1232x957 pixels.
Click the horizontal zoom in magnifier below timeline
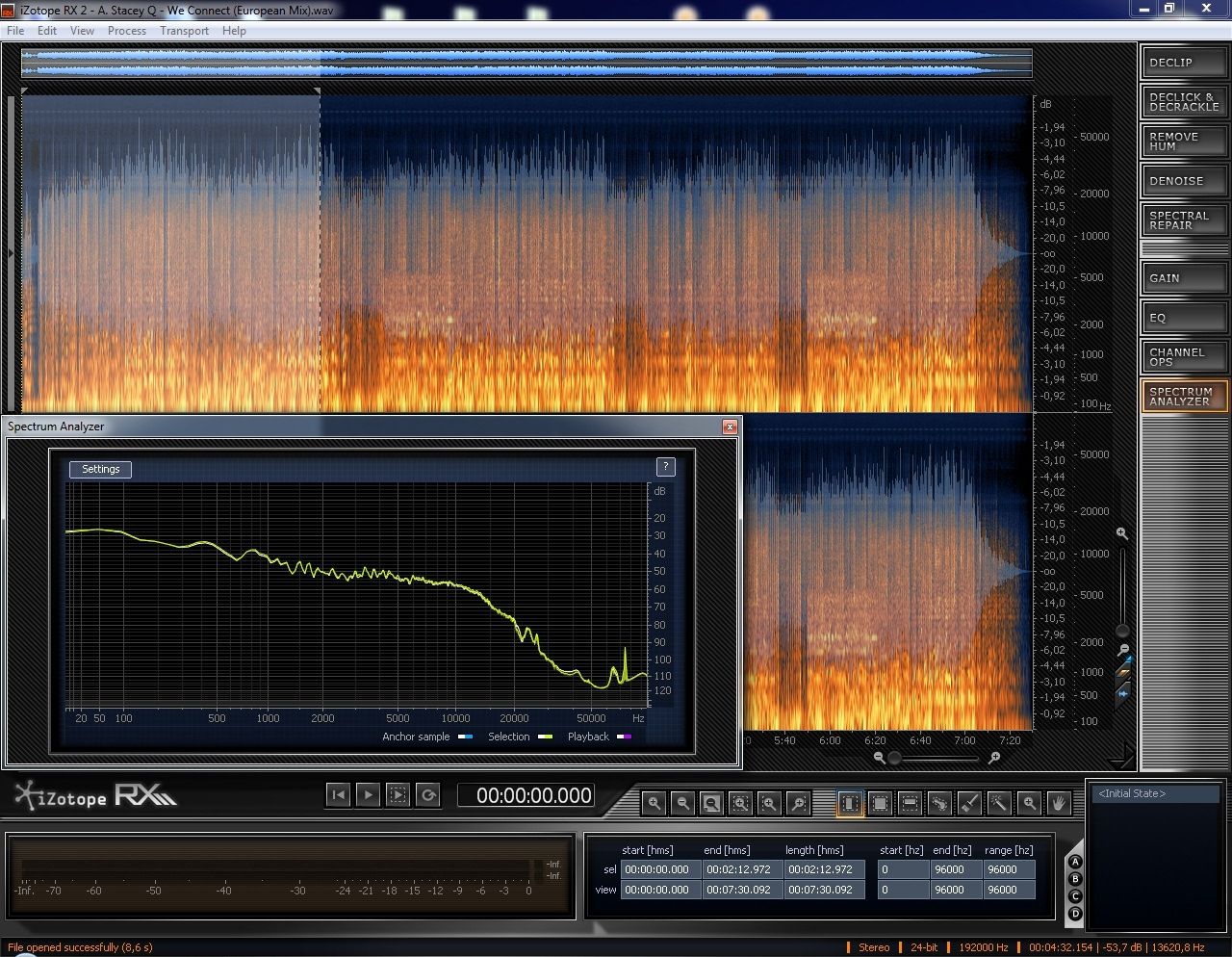pyautogui.click(x=993, y=758)
